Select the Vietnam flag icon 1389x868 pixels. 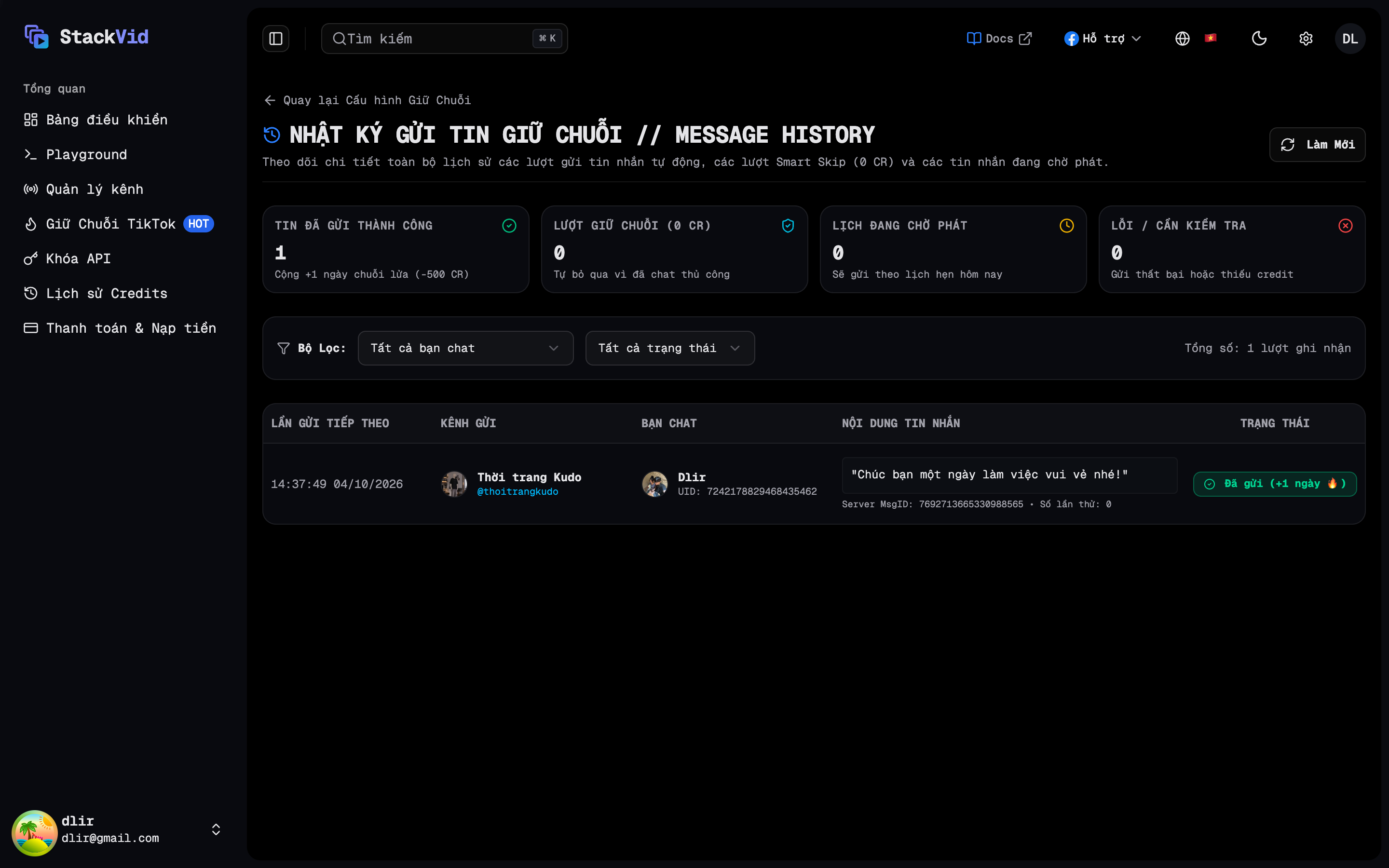[x=1211, y=38]
